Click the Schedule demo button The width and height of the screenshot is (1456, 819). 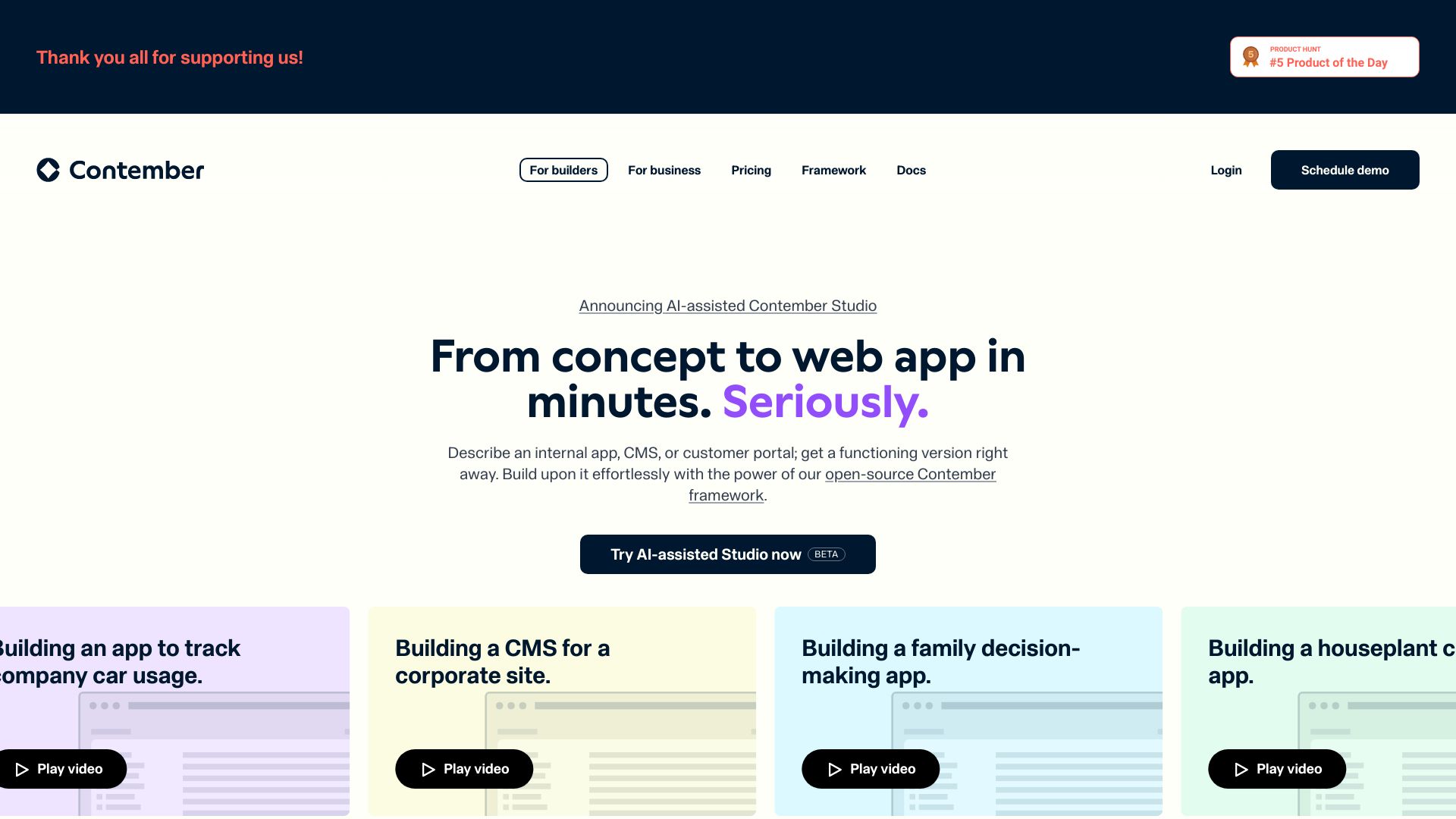coord(1345,170)
